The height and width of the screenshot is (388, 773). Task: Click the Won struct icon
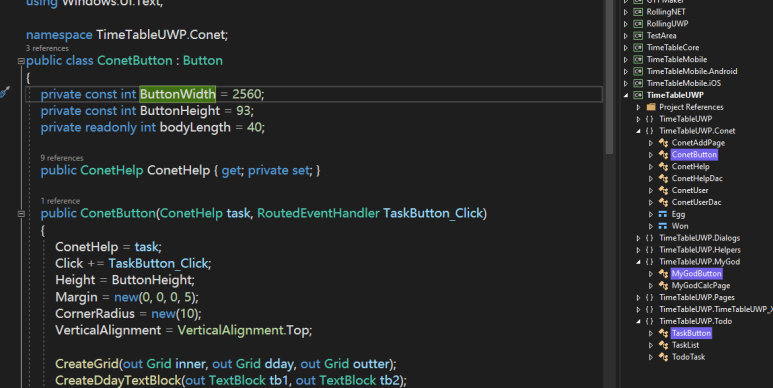663,226
